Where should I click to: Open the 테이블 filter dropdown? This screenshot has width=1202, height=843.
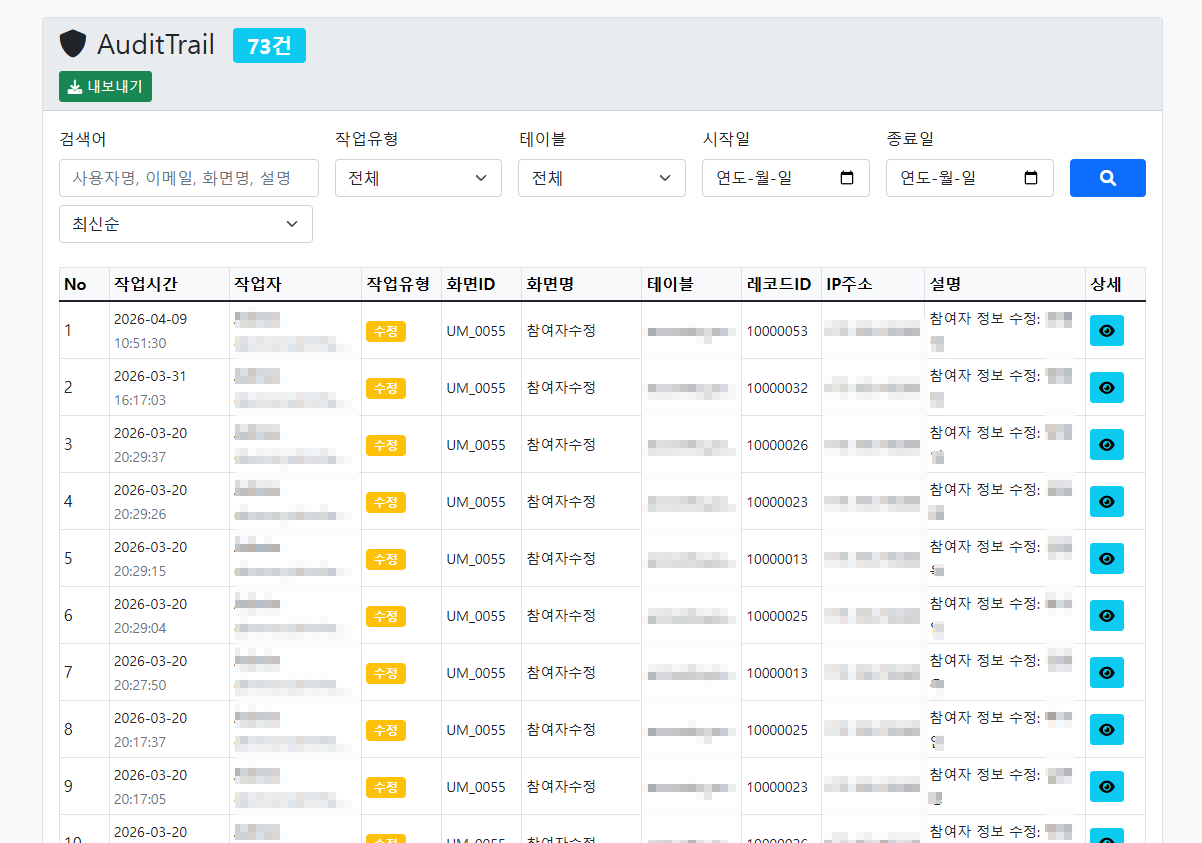[x=601, y=177]
